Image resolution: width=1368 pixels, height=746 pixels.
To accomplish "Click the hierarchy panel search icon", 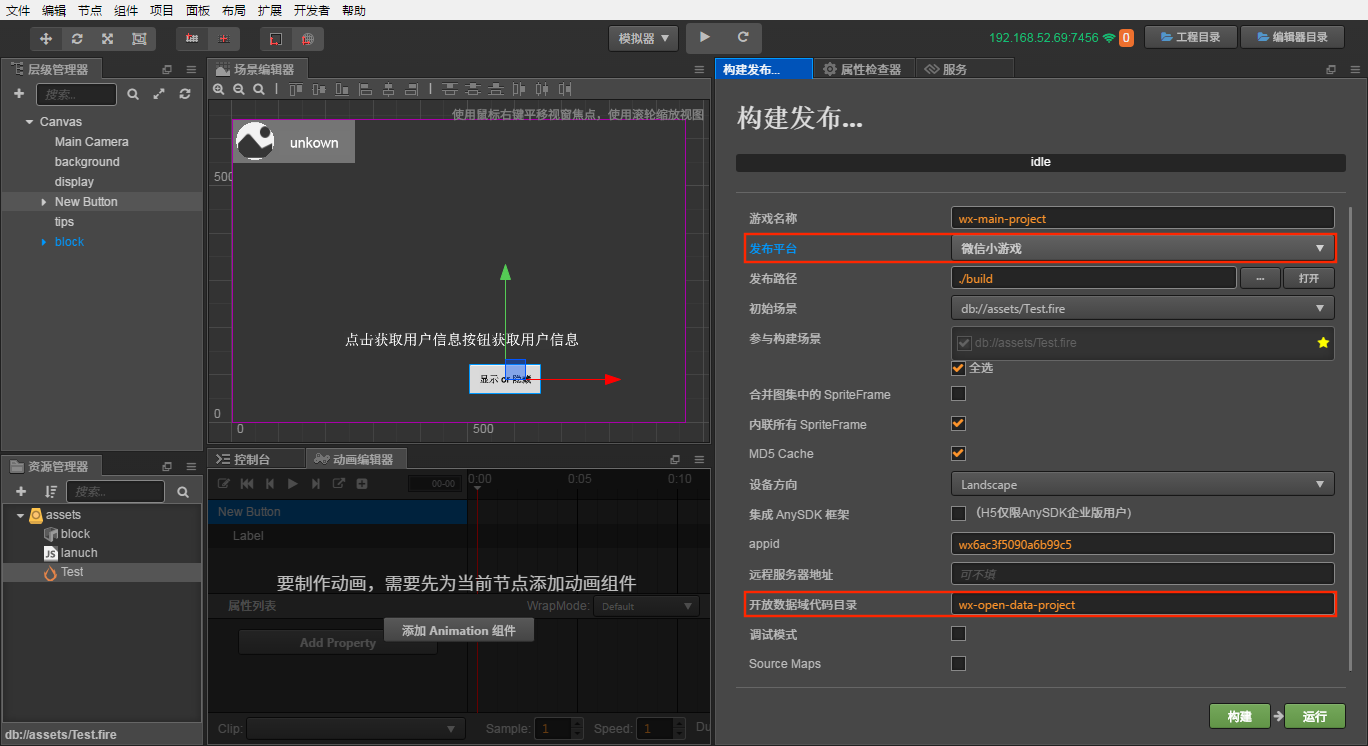I will [133, 94].
